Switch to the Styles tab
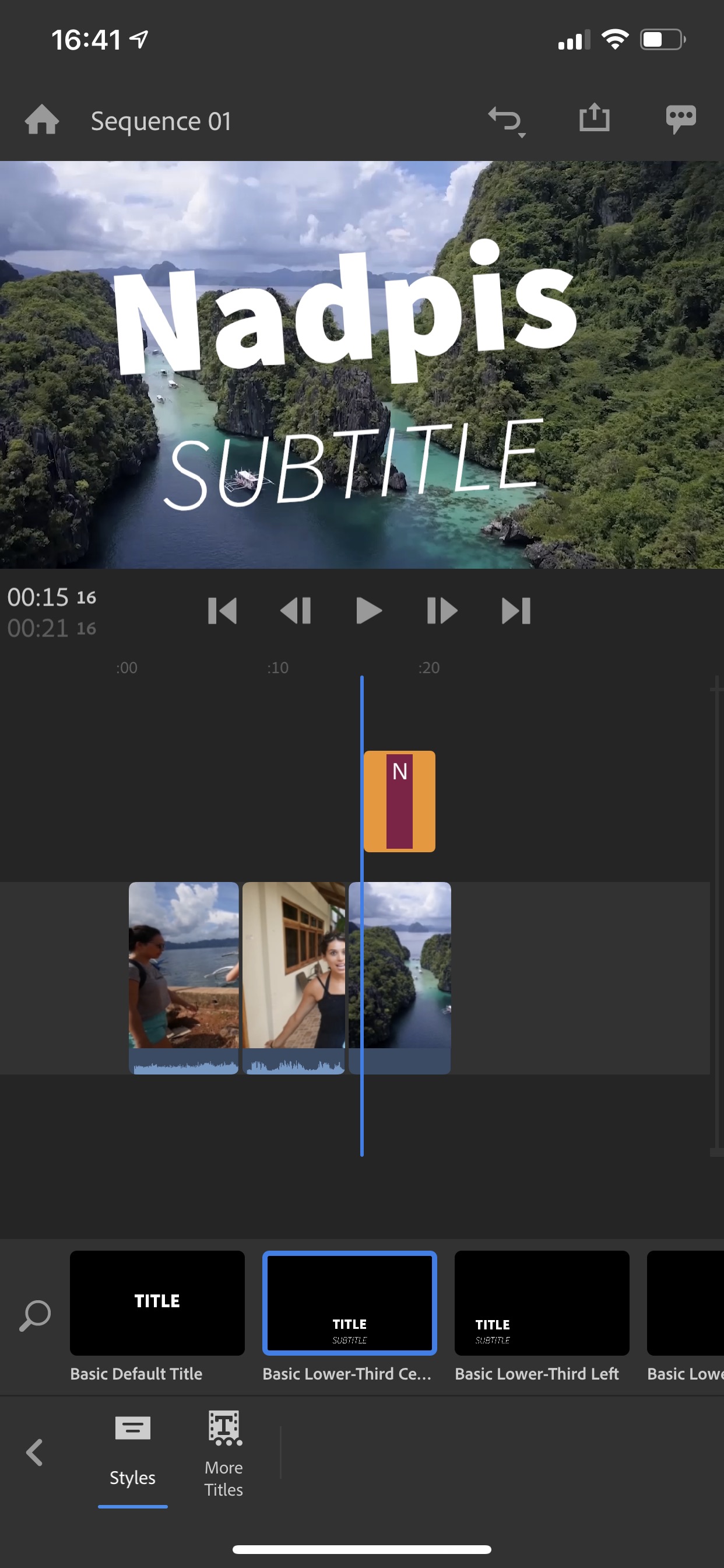This screenshot has width=724, height=1568. coord(133,1451)
